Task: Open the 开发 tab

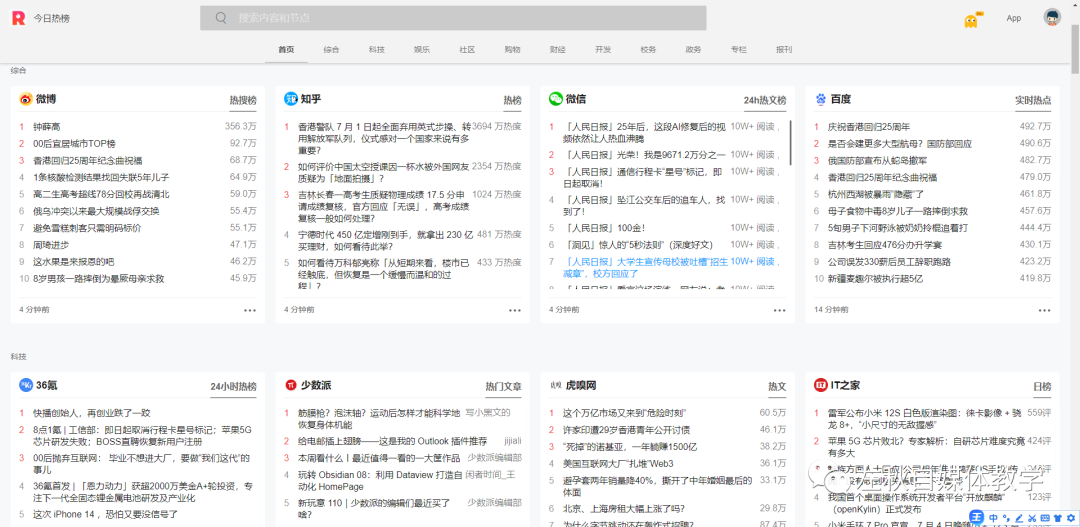Action: tap(603, 50)
